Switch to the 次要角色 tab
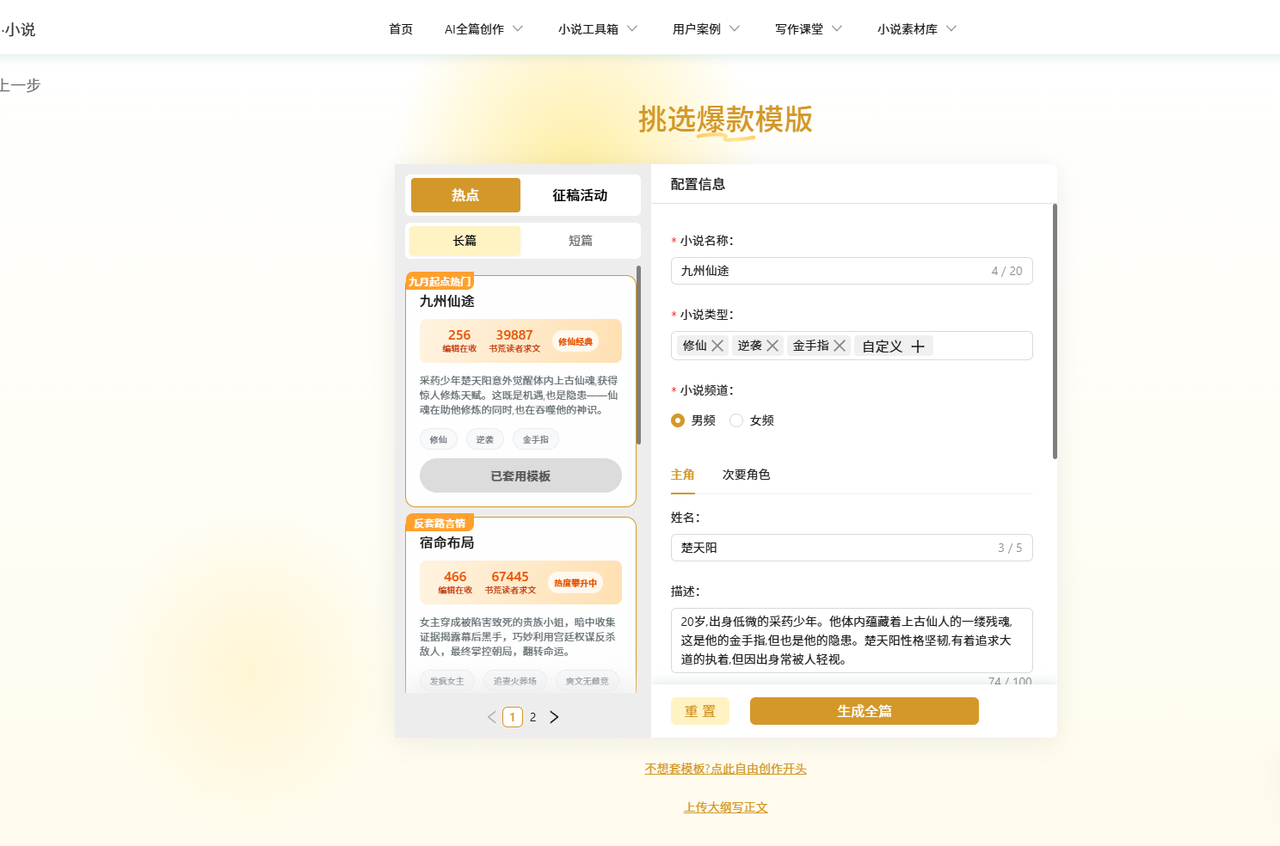 click(746, 475)
